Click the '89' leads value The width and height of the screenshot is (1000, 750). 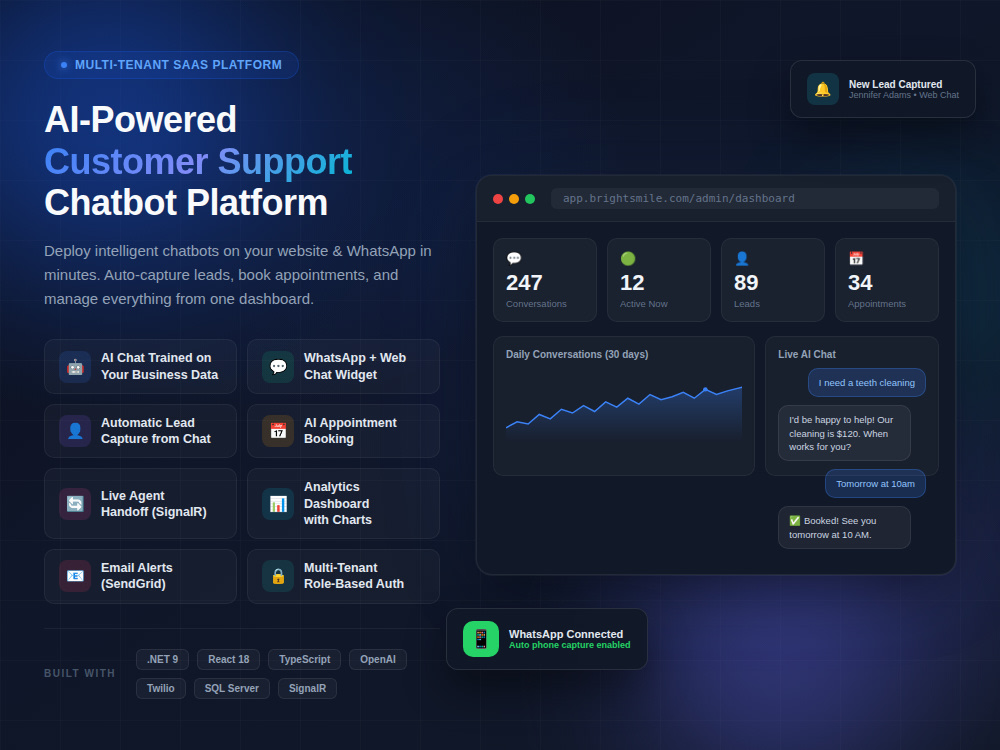click(746, 283)
